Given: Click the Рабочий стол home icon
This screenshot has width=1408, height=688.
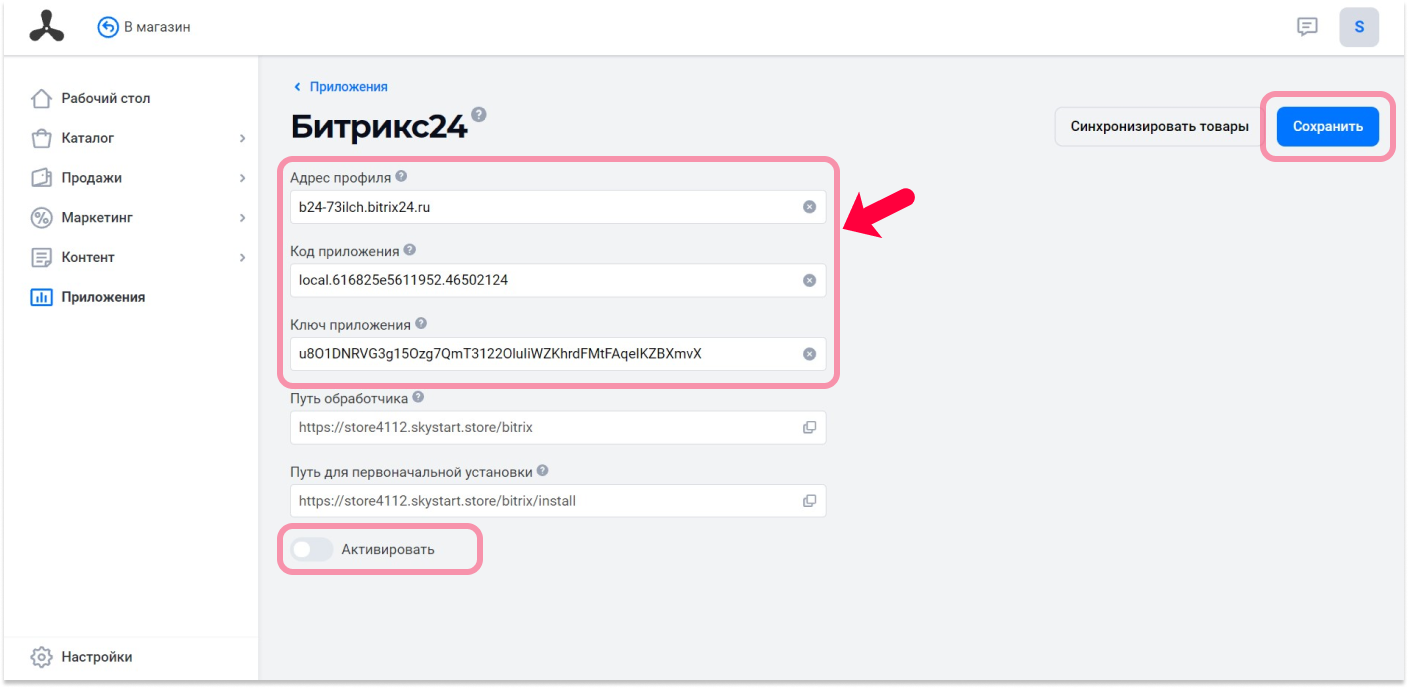Looking at the screenshot, I should click(x=41, y=98).
